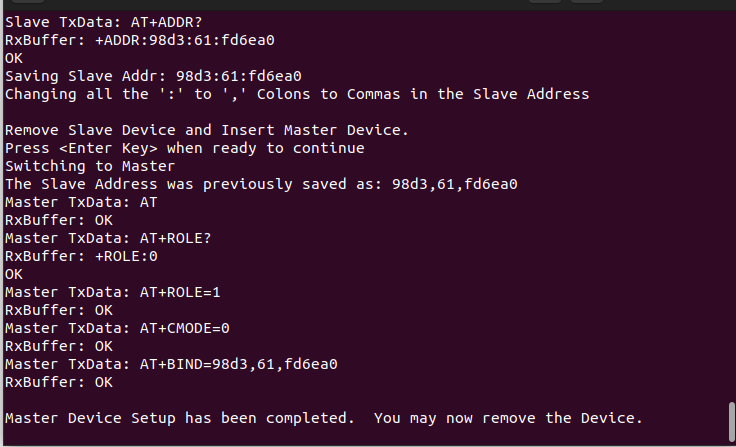Viewport: 736px width, 447px height.
Task: Click the '+ADDR:98d3:61:fd6ea0' RxBuffer line
Action: (140, 40)
